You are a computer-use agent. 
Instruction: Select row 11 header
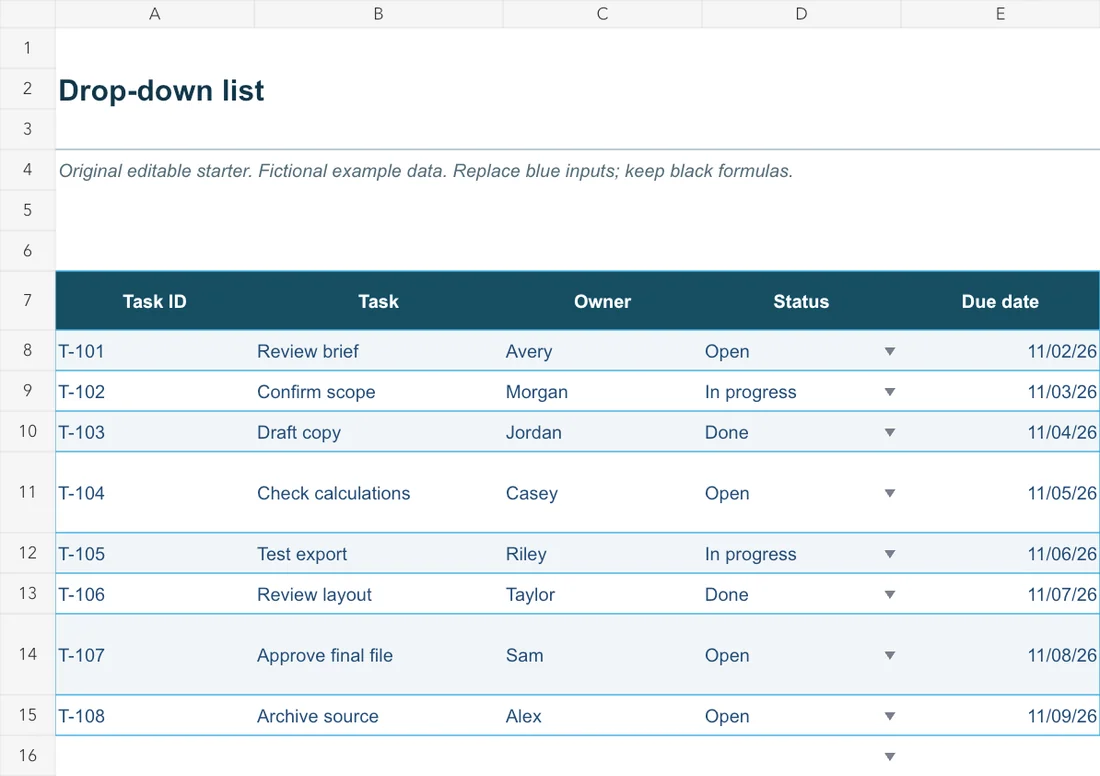[x=27, y=492]
